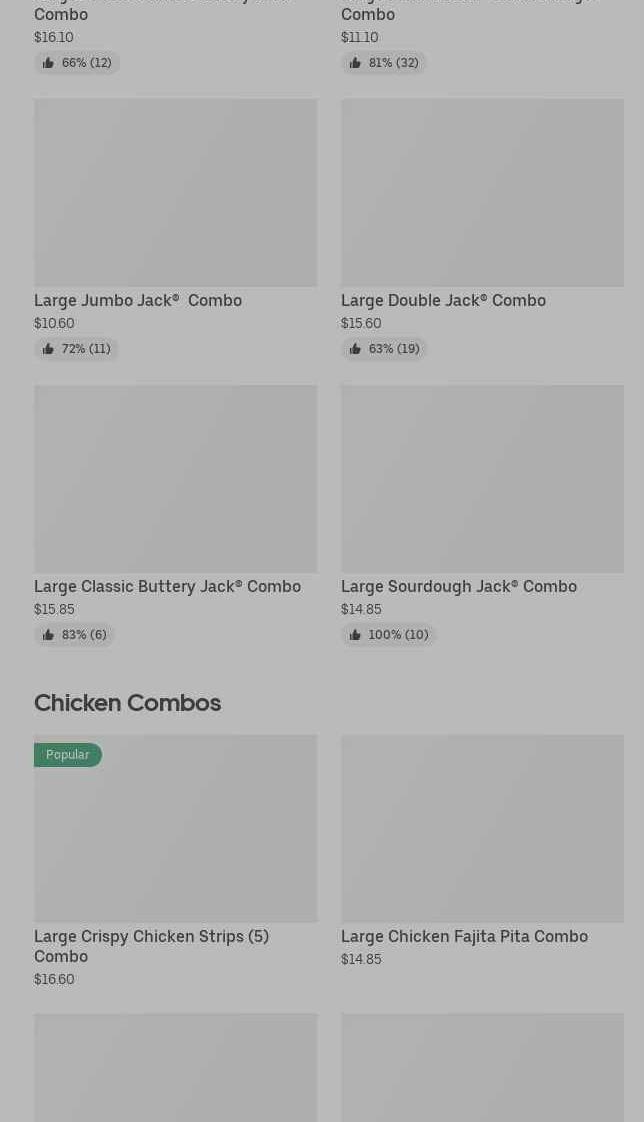Viewport: 644px width, 1122px height.
Task: Click thumbs-up icon on Large Jumbo Jack Combo
Action: [48, 349]
